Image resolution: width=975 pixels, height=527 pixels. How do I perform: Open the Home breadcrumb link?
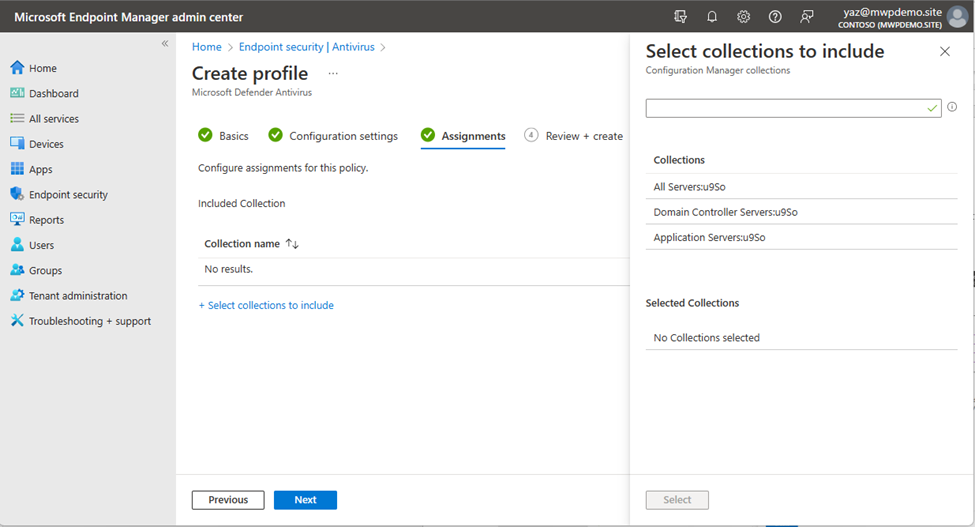pos(207,47)
